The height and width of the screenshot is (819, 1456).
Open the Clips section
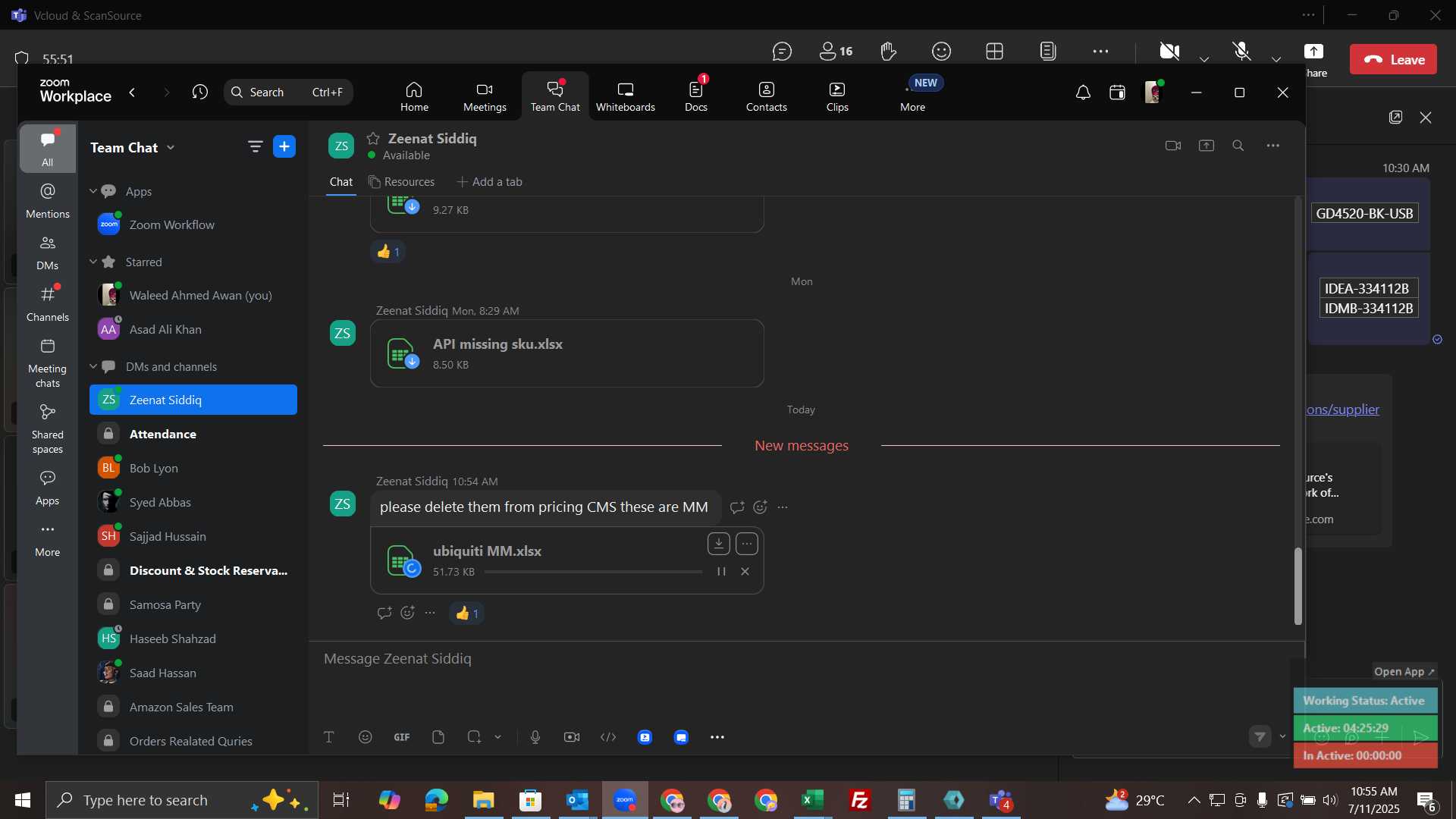click(x=837, y=96)
